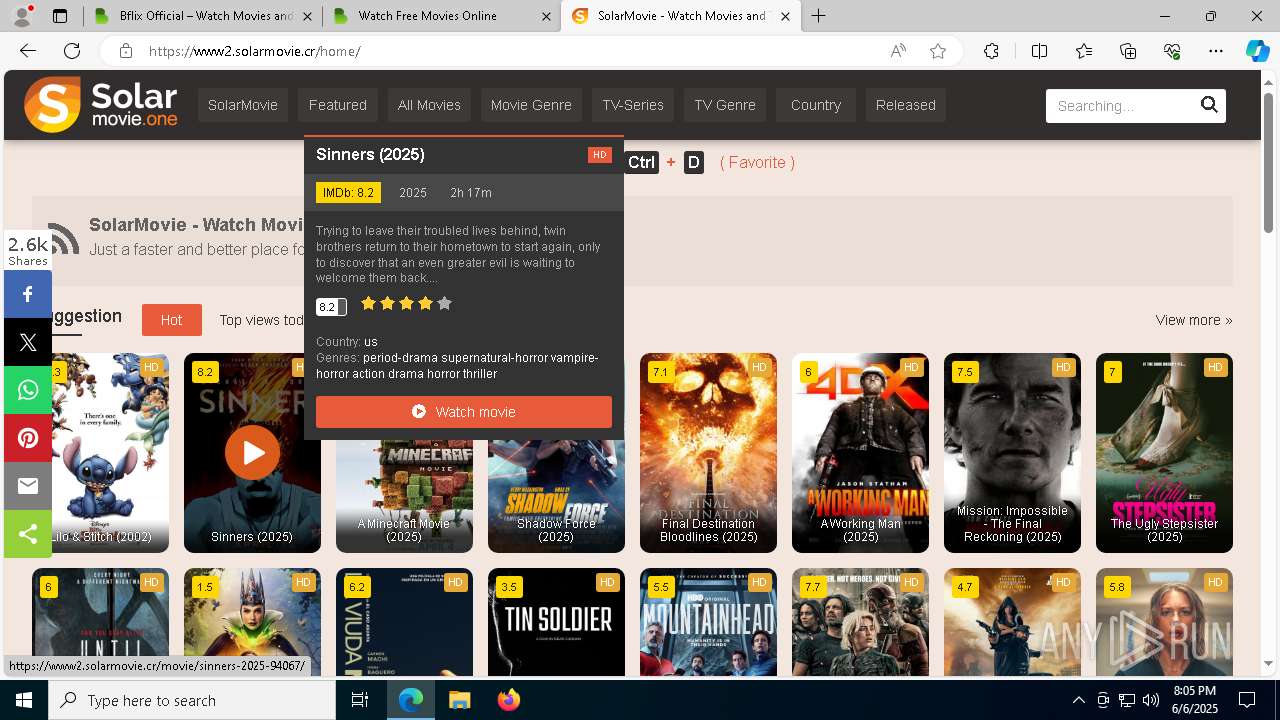Viewport: 1280px width, 720px height.
Task: Share on X (Twitter) from the sidebar
Action: (x=28, y=342)
